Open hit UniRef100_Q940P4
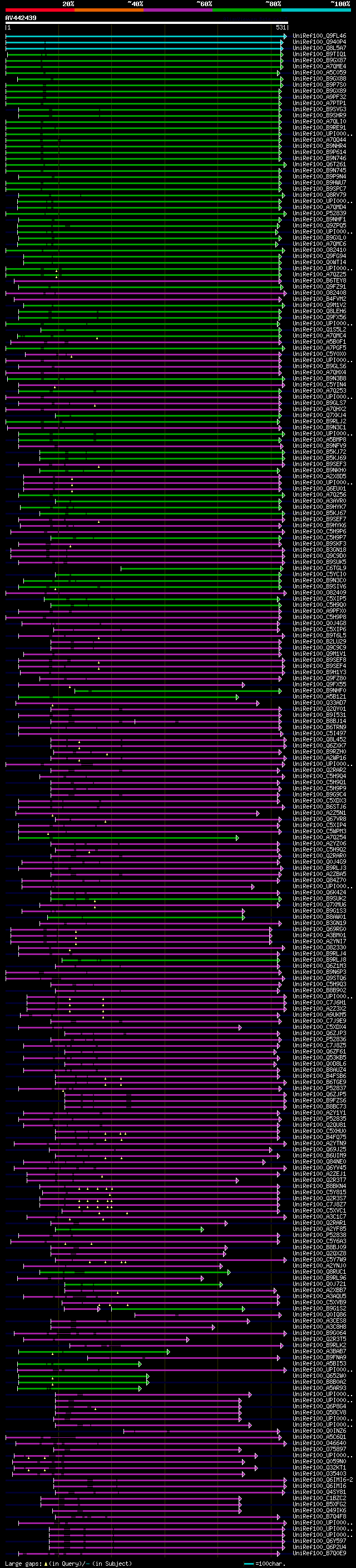 (x=319, y=42)
